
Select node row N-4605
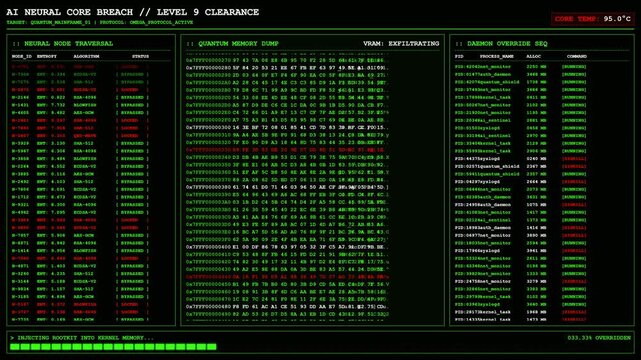[x=80, y=113]
